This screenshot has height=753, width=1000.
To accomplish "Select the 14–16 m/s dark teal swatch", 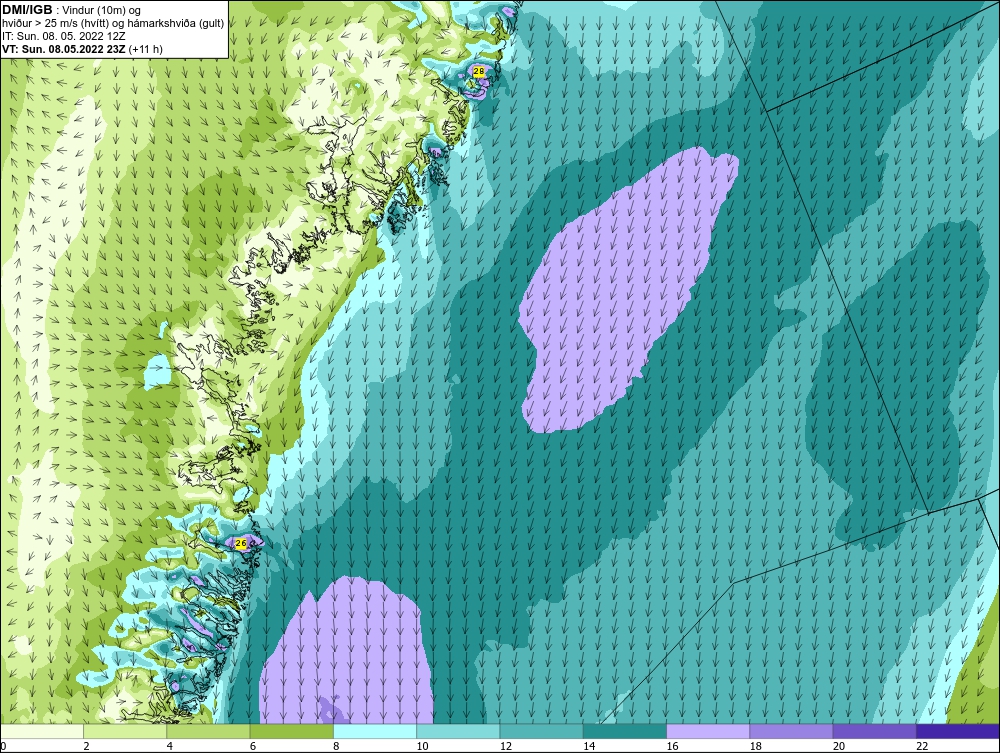I will [625, 731].
